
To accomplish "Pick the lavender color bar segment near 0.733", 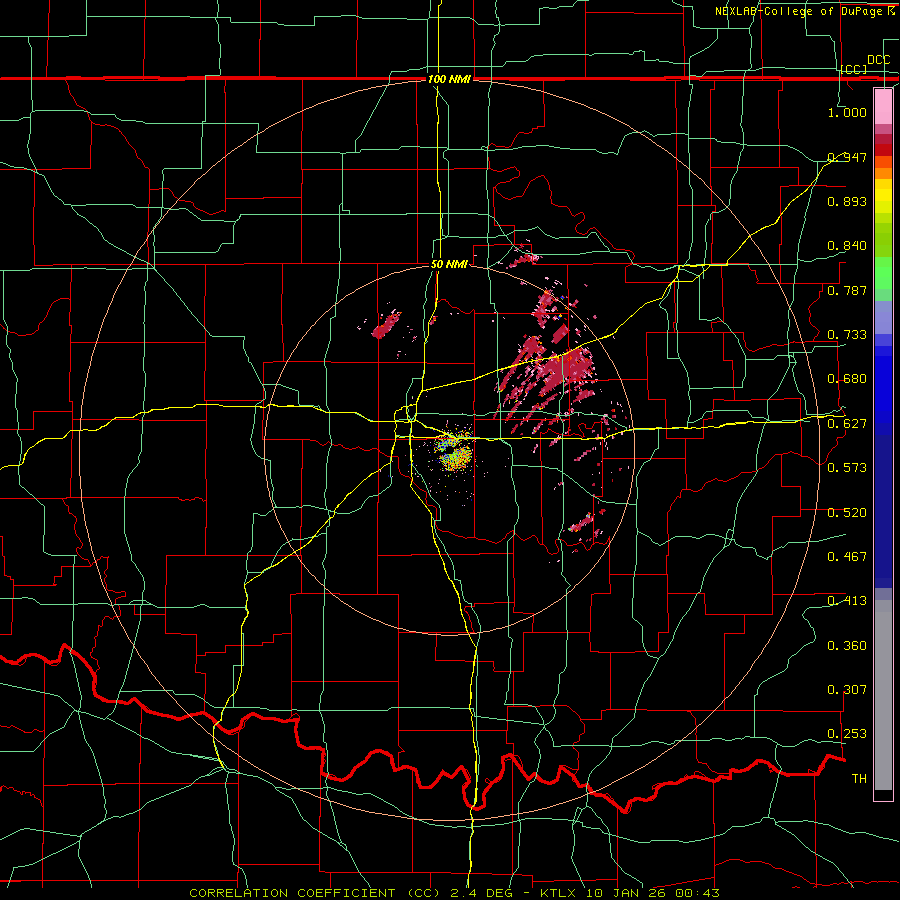I will pyautogui.click(x=883, y=317).
